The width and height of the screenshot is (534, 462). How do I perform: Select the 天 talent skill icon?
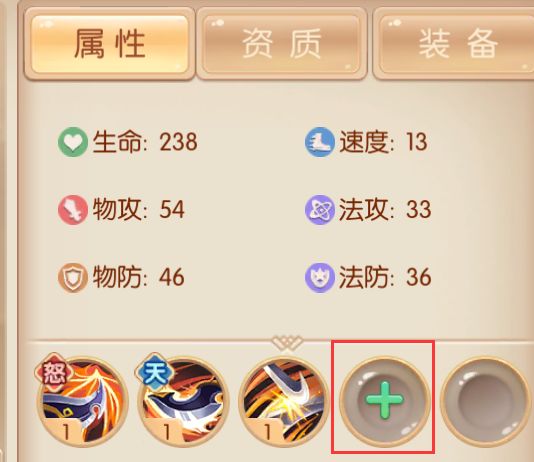[x=183, y=400]
